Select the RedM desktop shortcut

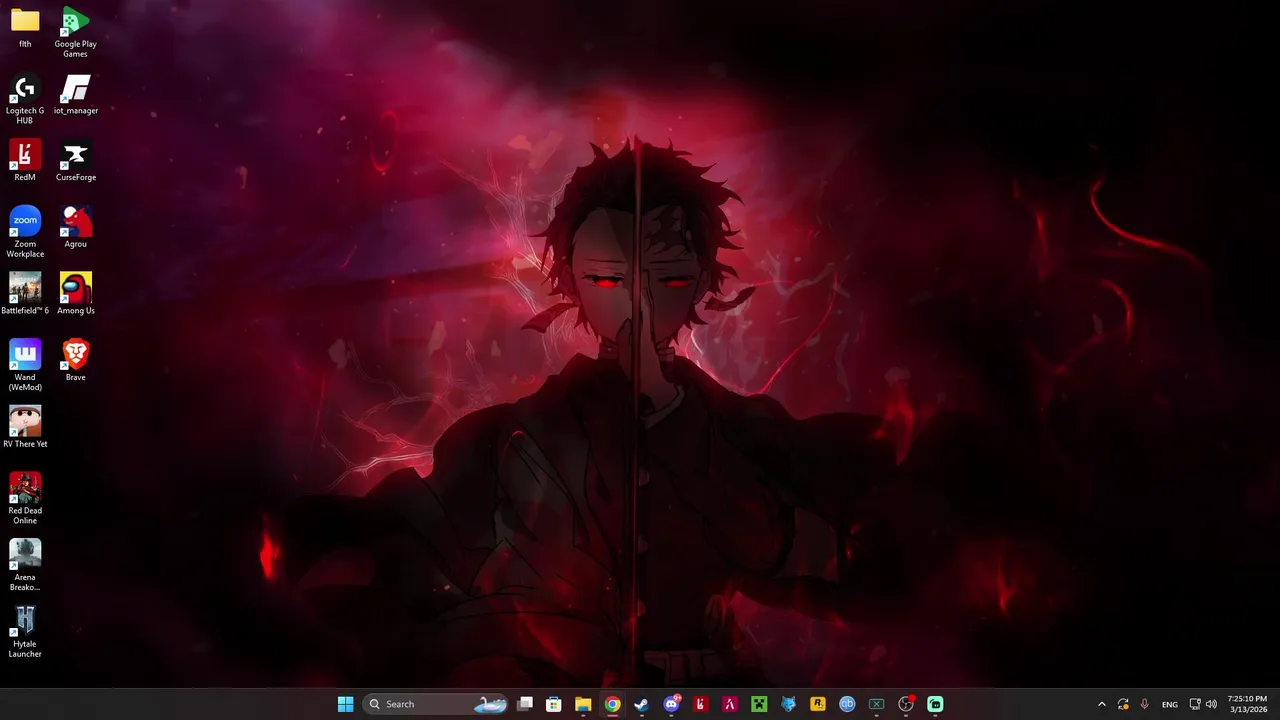25,161
